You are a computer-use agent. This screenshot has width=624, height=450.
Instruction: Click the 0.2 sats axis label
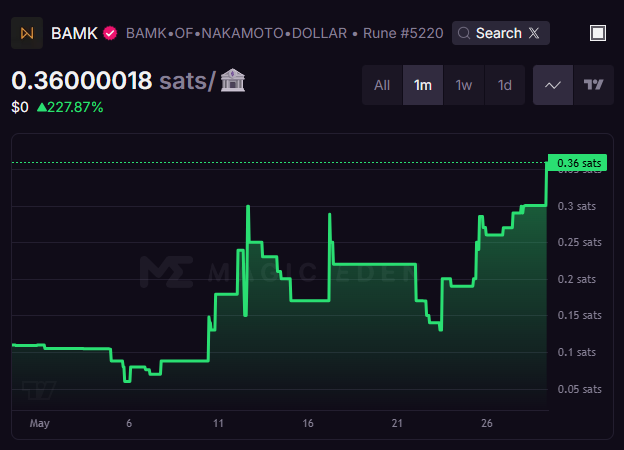click(x=577, y=279)
